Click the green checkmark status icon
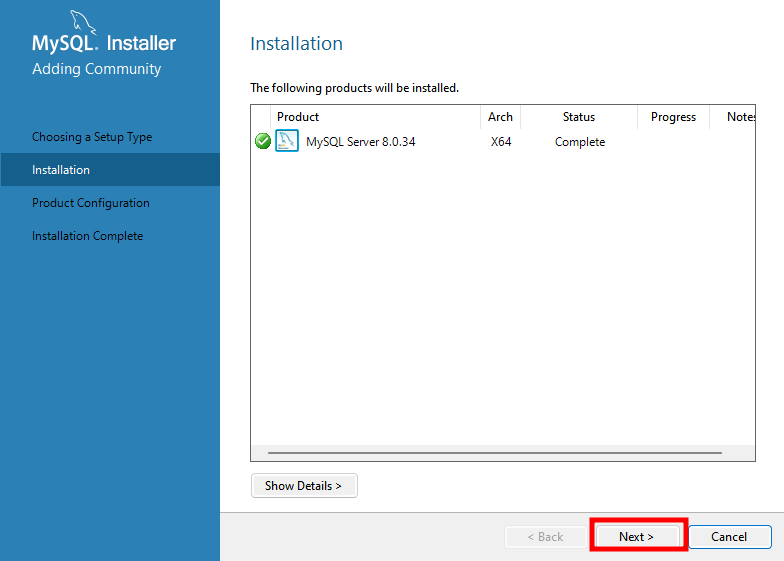Screen dimensions: 784x561 point(262,142)
